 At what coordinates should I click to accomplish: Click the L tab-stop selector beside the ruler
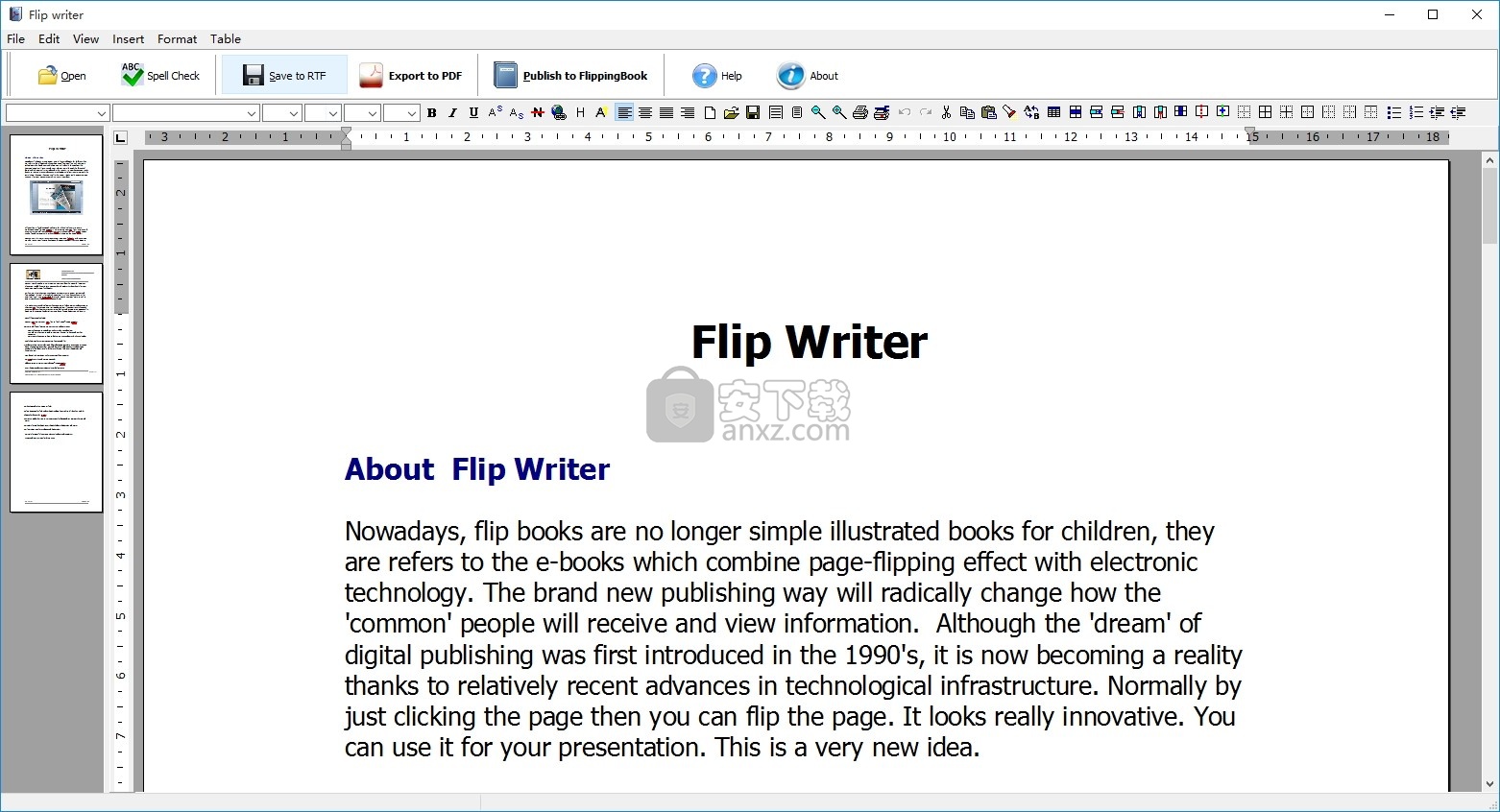(x=121, y=137)
